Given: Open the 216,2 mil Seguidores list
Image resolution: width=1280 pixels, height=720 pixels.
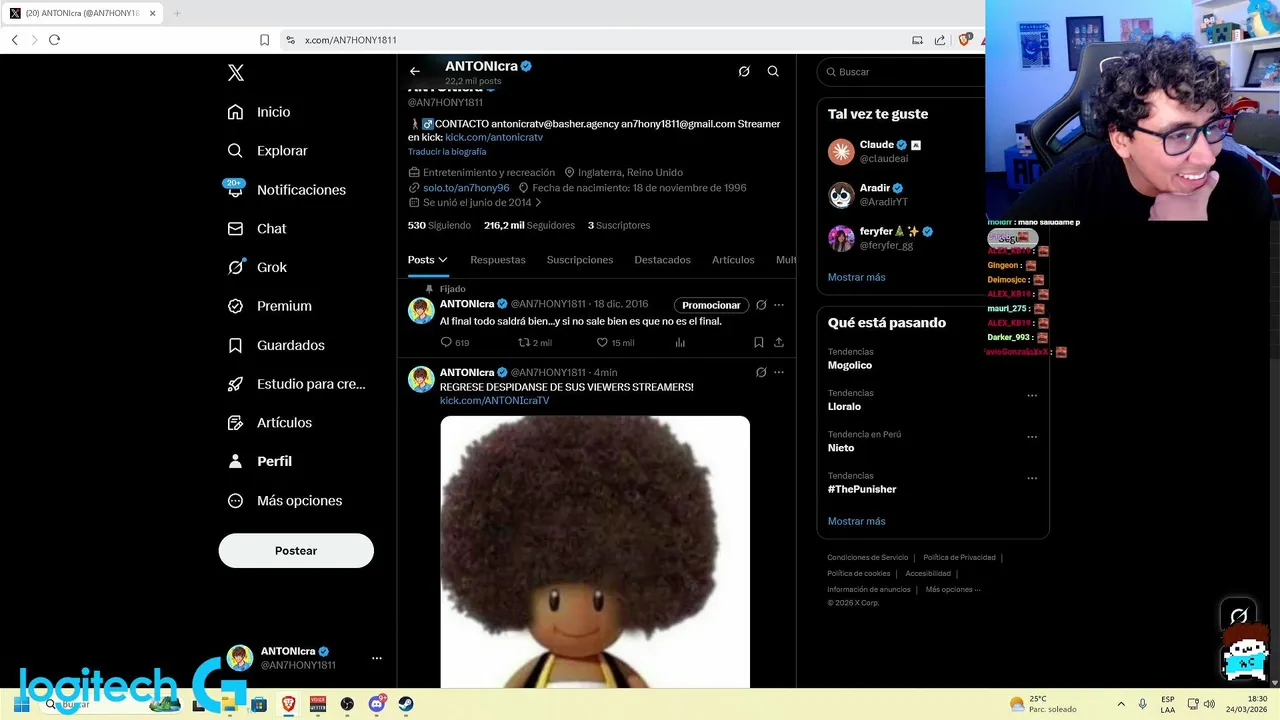Looking at the screenshot, I should pos(529,226).
